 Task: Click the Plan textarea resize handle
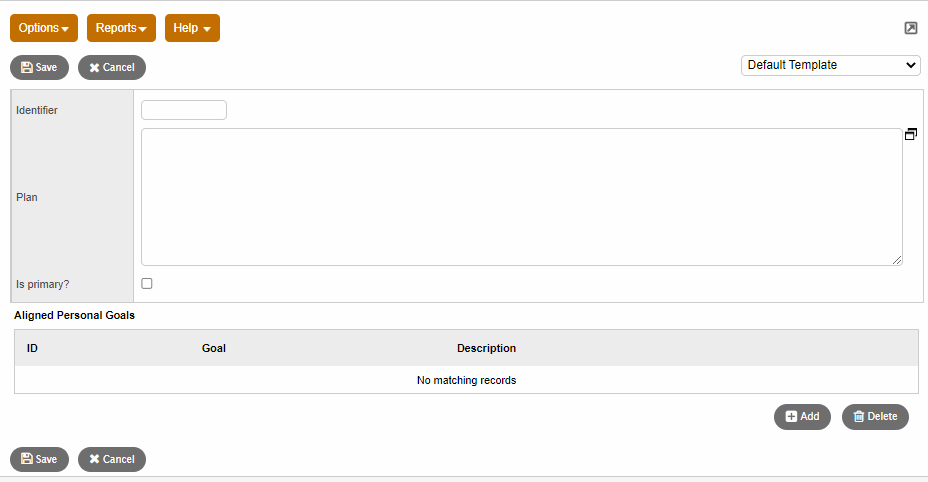(x=897, y=260)
